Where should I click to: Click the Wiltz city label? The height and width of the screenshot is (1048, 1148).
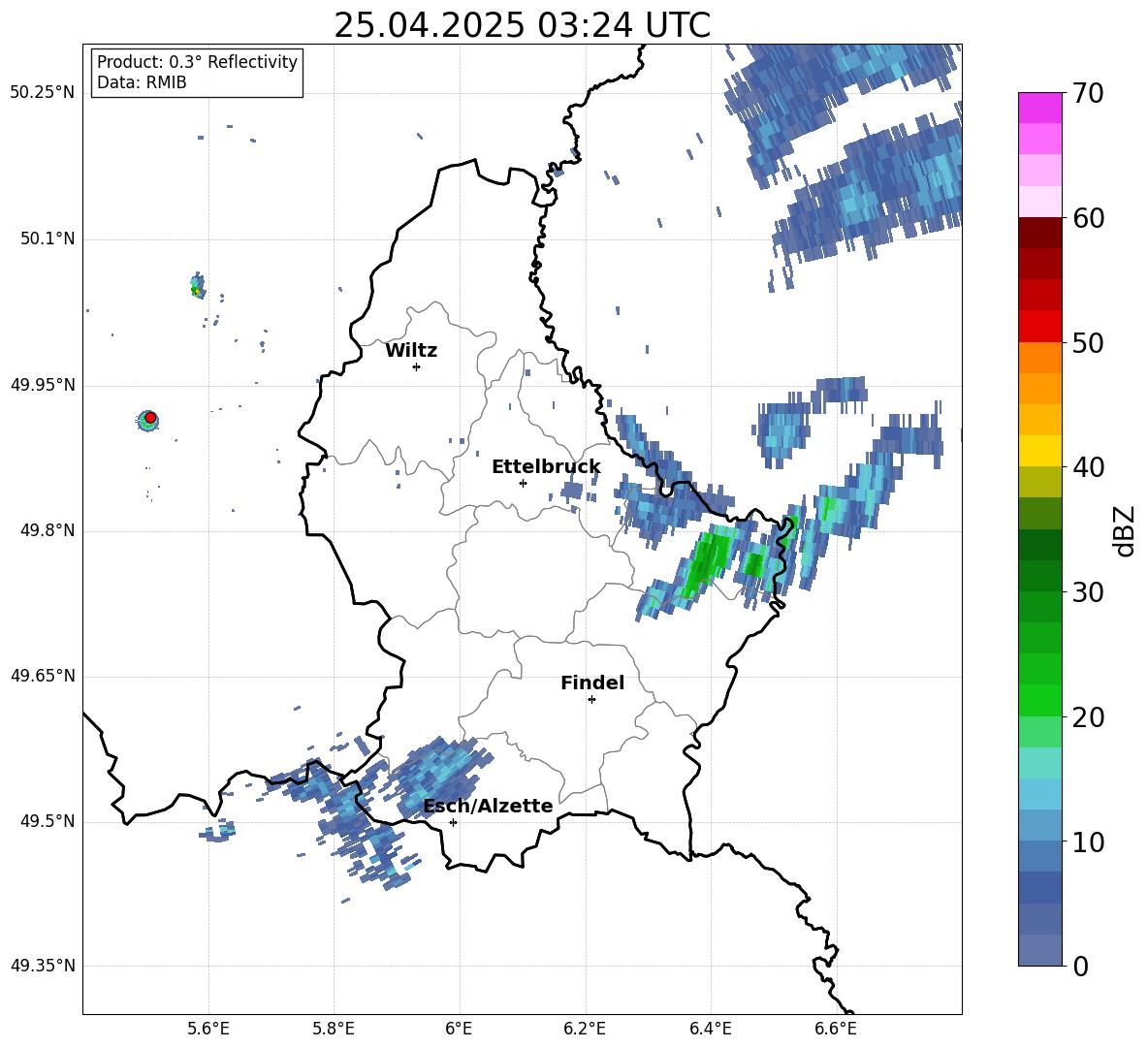411,351
